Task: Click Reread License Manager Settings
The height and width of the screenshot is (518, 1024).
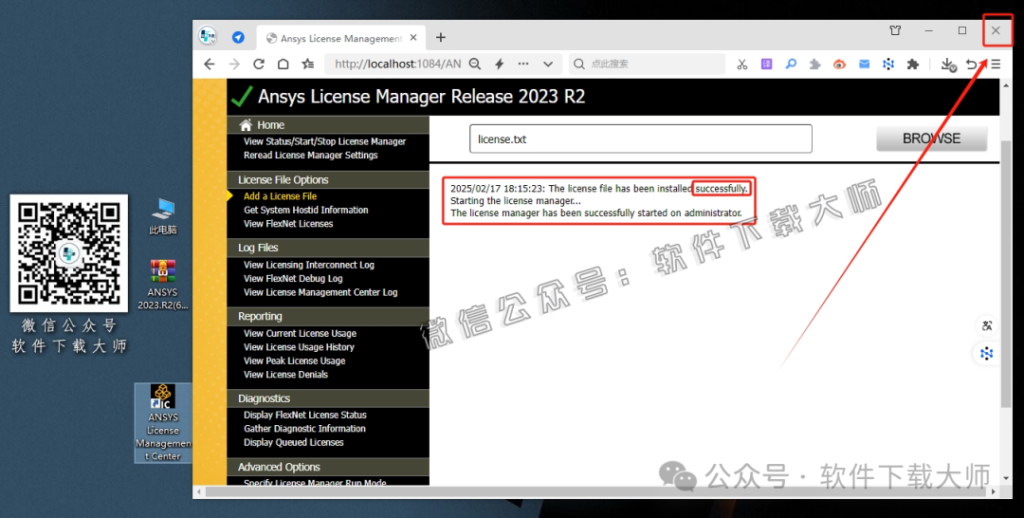Action: 310,155
